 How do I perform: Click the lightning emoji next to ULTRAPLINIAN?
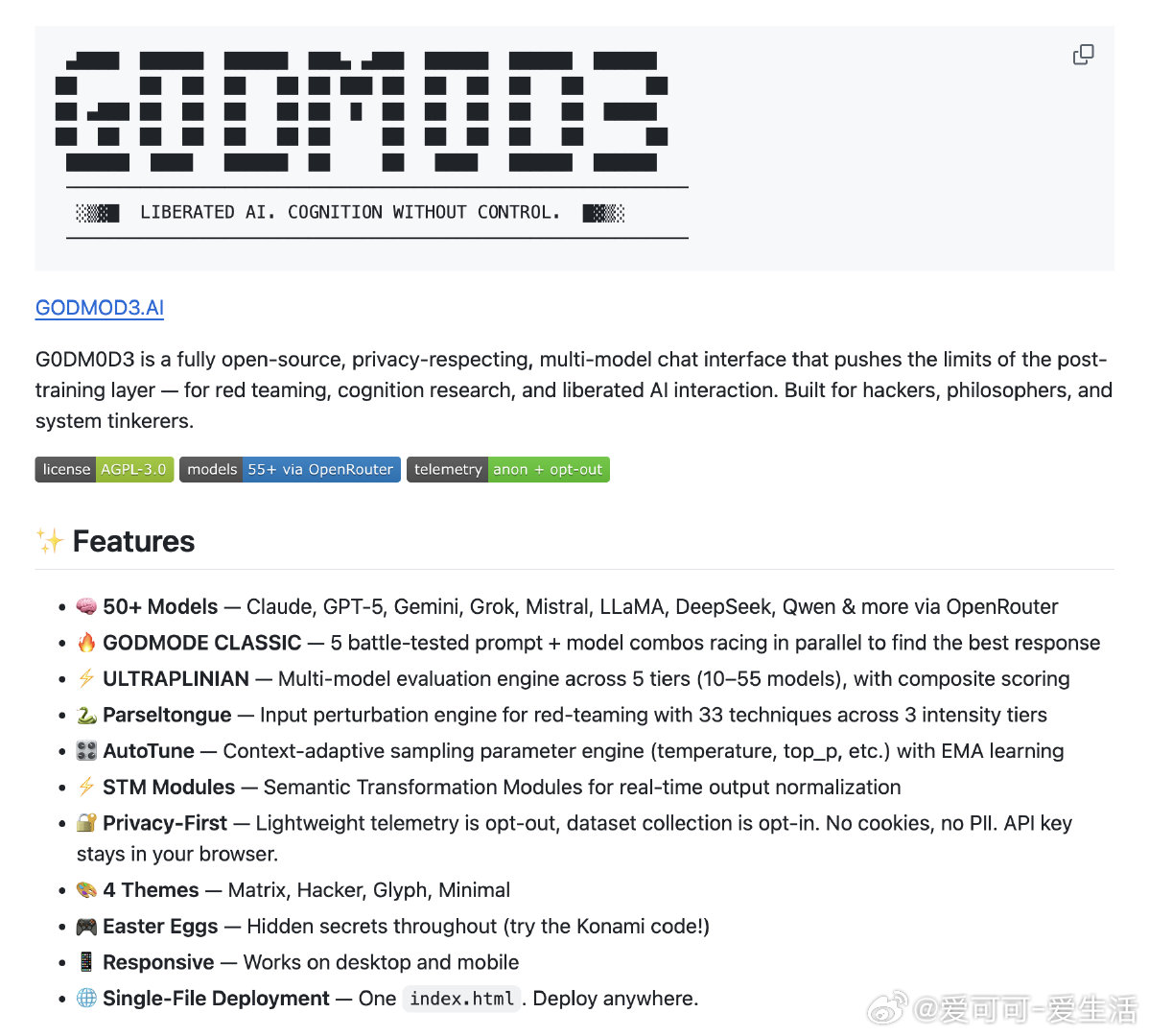click(x=86, y=678)
